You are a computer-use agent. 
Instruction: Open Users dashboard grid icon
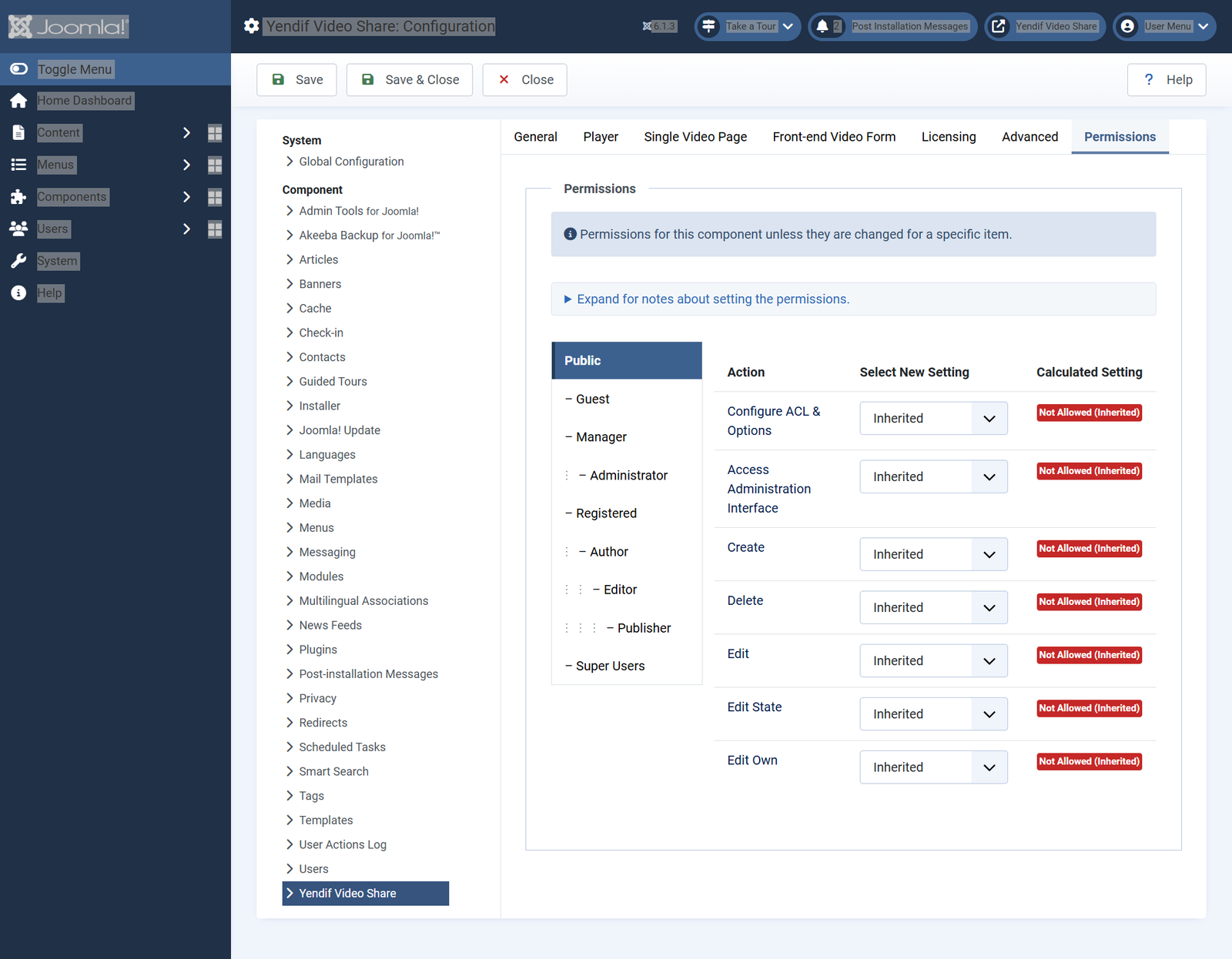click(x=215, y=229)
